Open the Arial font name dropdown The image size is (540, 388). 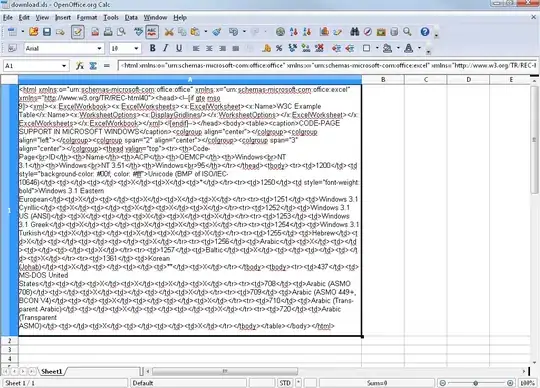pyautogui.click(x=100, y=48)
